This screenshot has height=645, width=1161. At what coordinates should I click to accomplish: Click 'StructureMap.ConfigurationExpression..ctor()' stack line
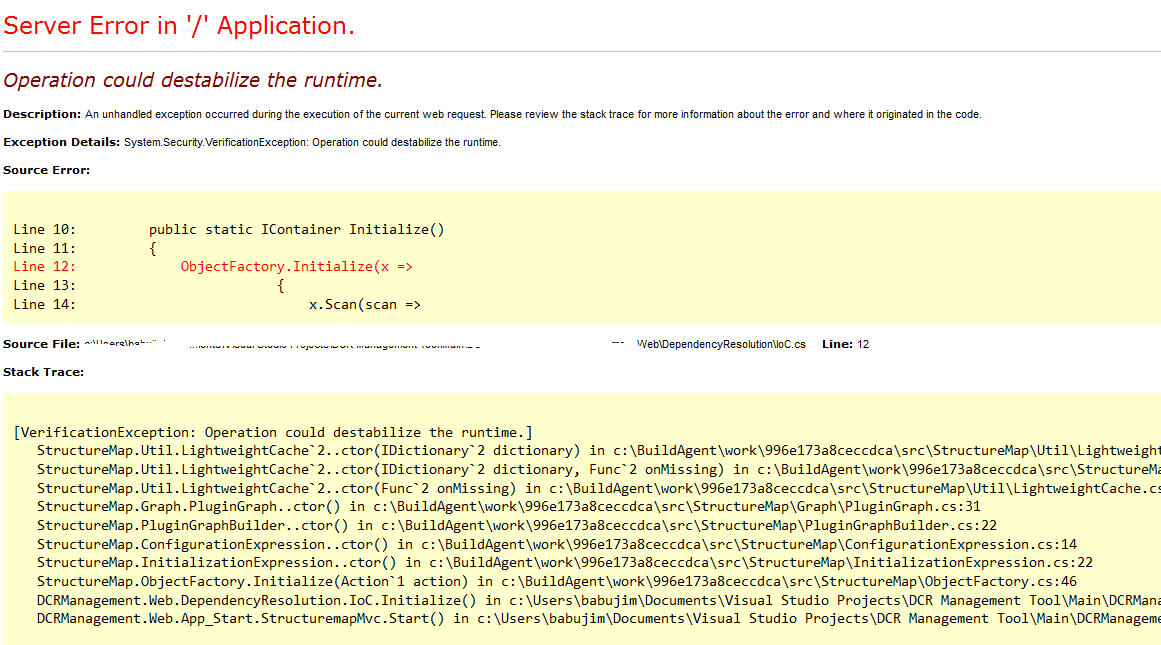tap(557, 545)
